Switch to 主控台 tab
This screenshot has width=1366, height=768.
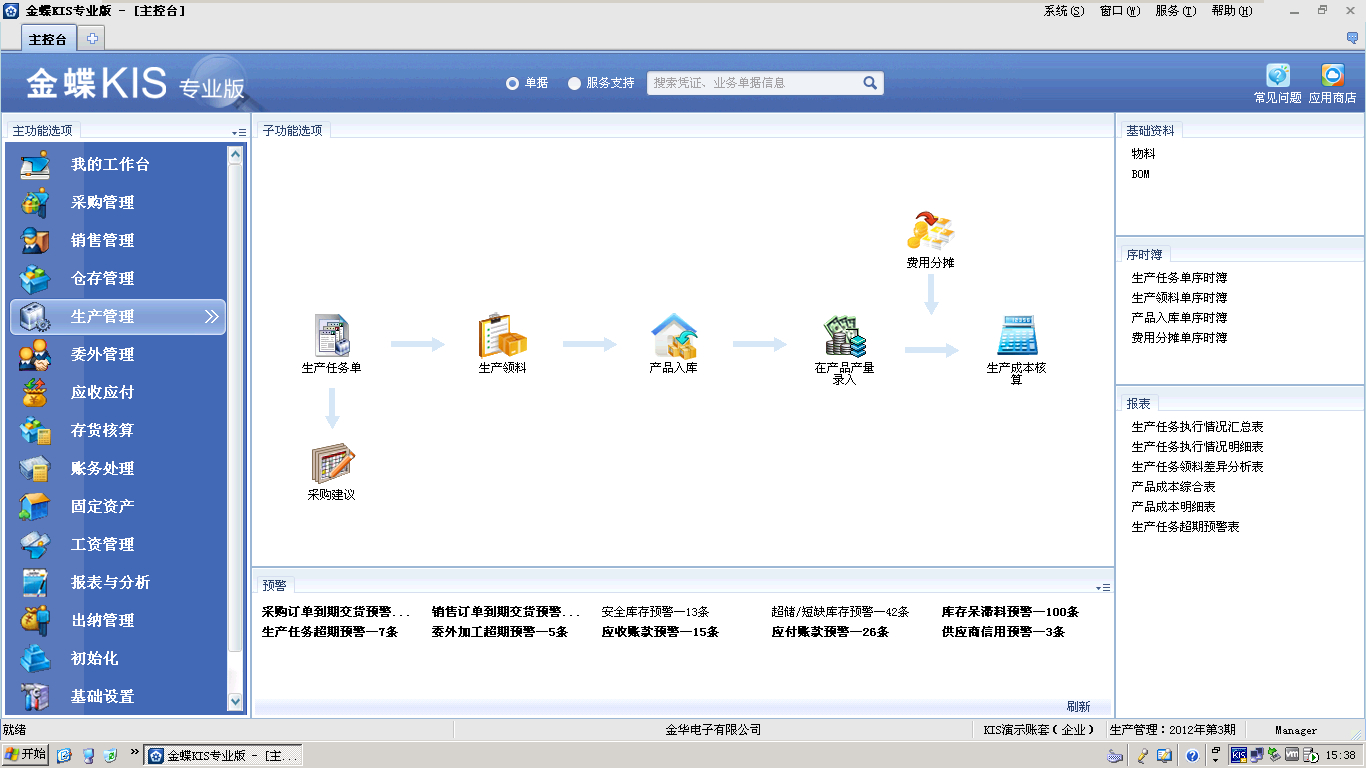click(x=48, y=39)
